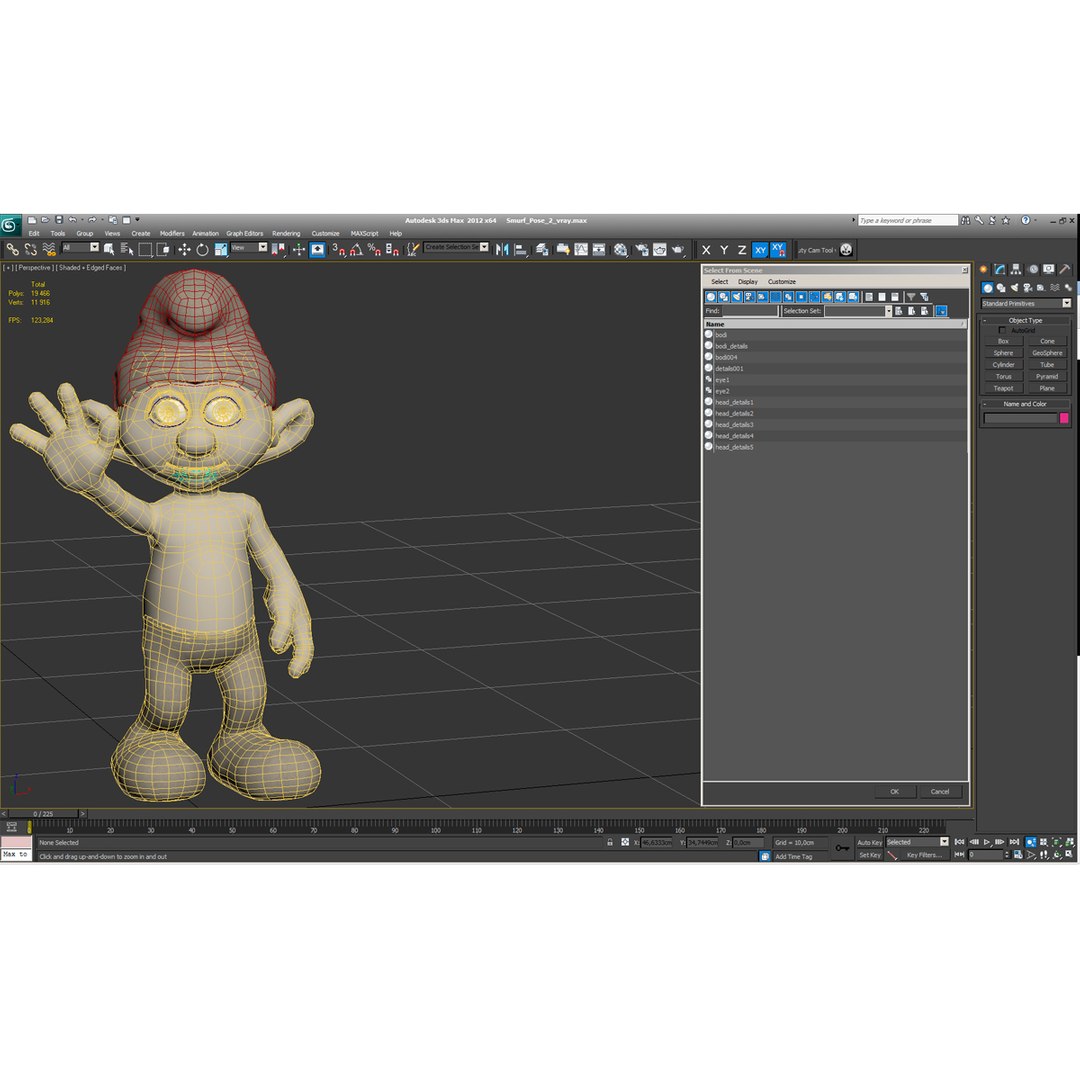Open Key Filters dialog
The height and width of the screenshot is (1080, 1080).
924,855
